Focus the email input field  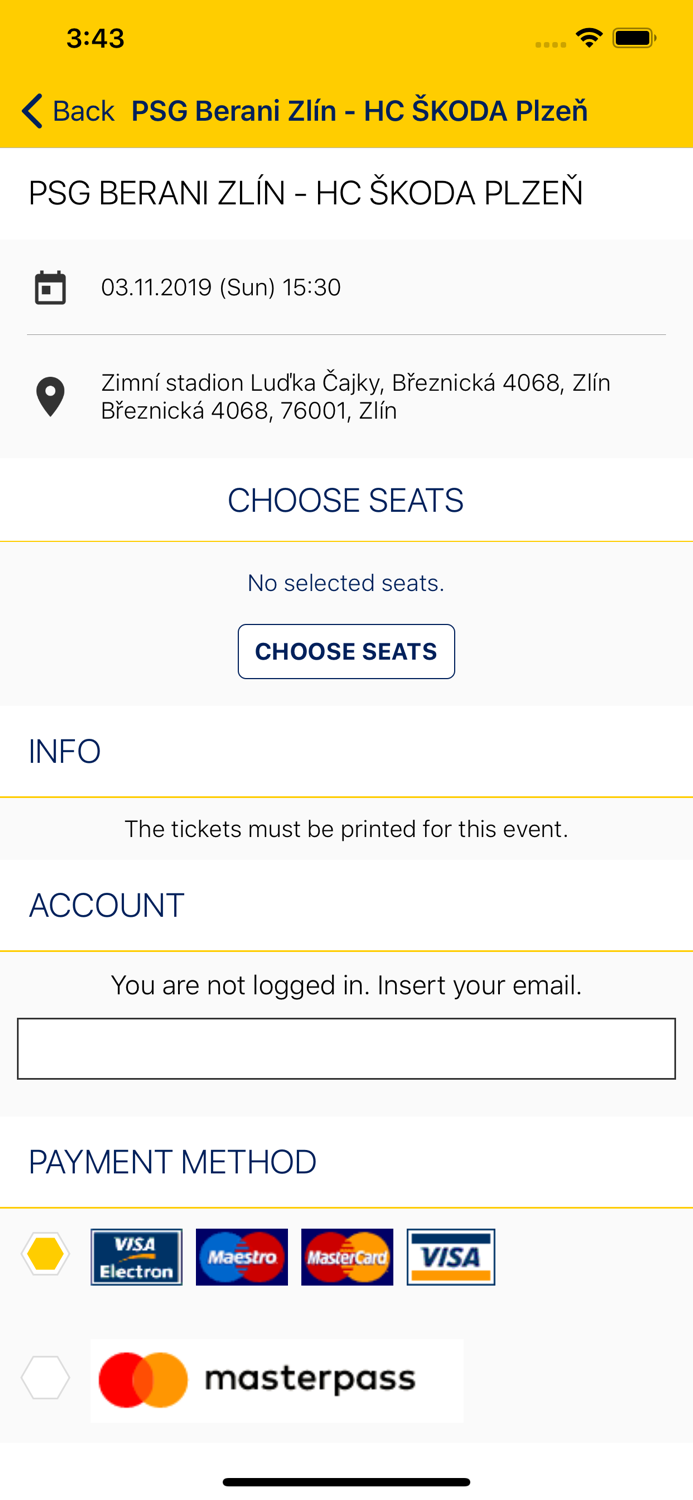346,1049
